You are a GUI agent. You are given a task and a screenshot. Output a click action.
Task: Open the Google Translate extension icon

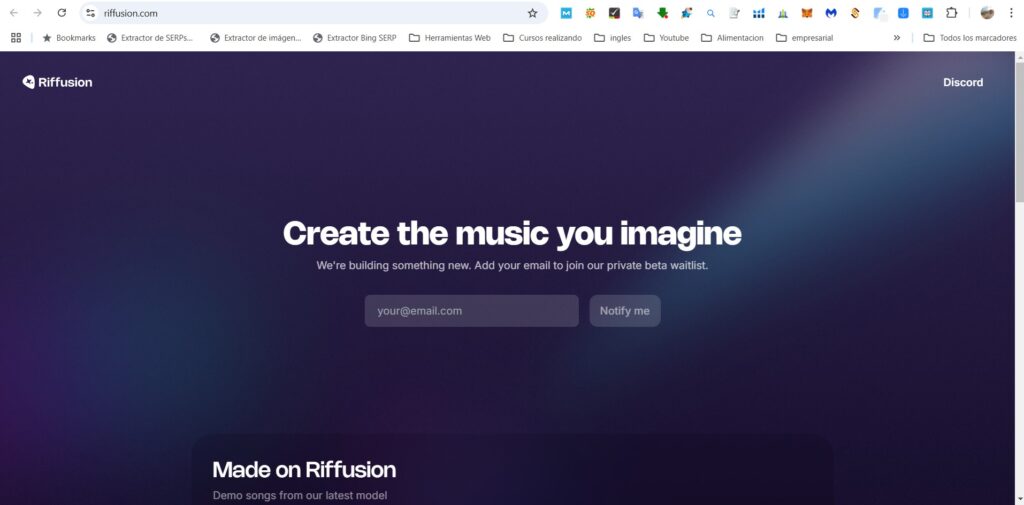point(638,13)
